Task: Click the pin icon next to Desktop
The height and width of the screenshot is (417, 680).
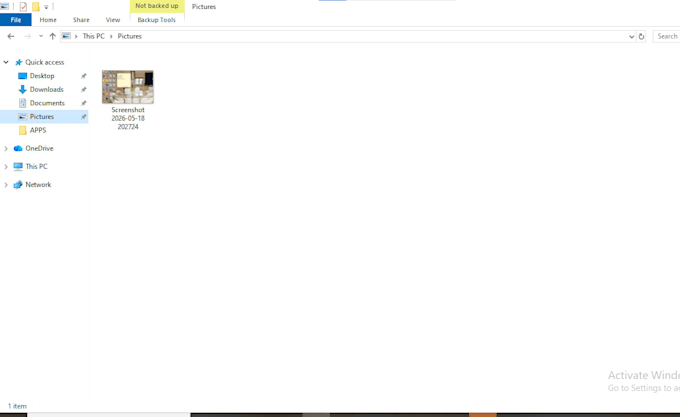Action: [x=83, y=76]
